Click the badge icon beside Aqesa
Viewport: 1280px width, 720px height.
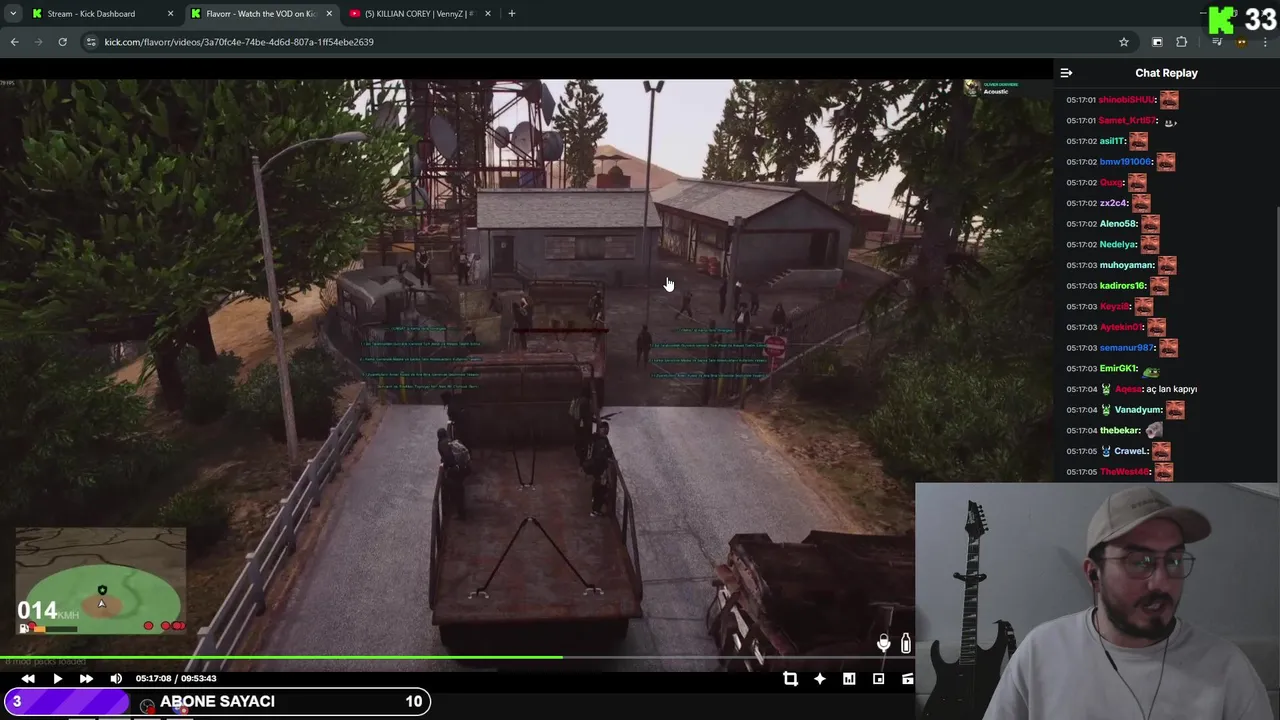tap(1106, 389)
